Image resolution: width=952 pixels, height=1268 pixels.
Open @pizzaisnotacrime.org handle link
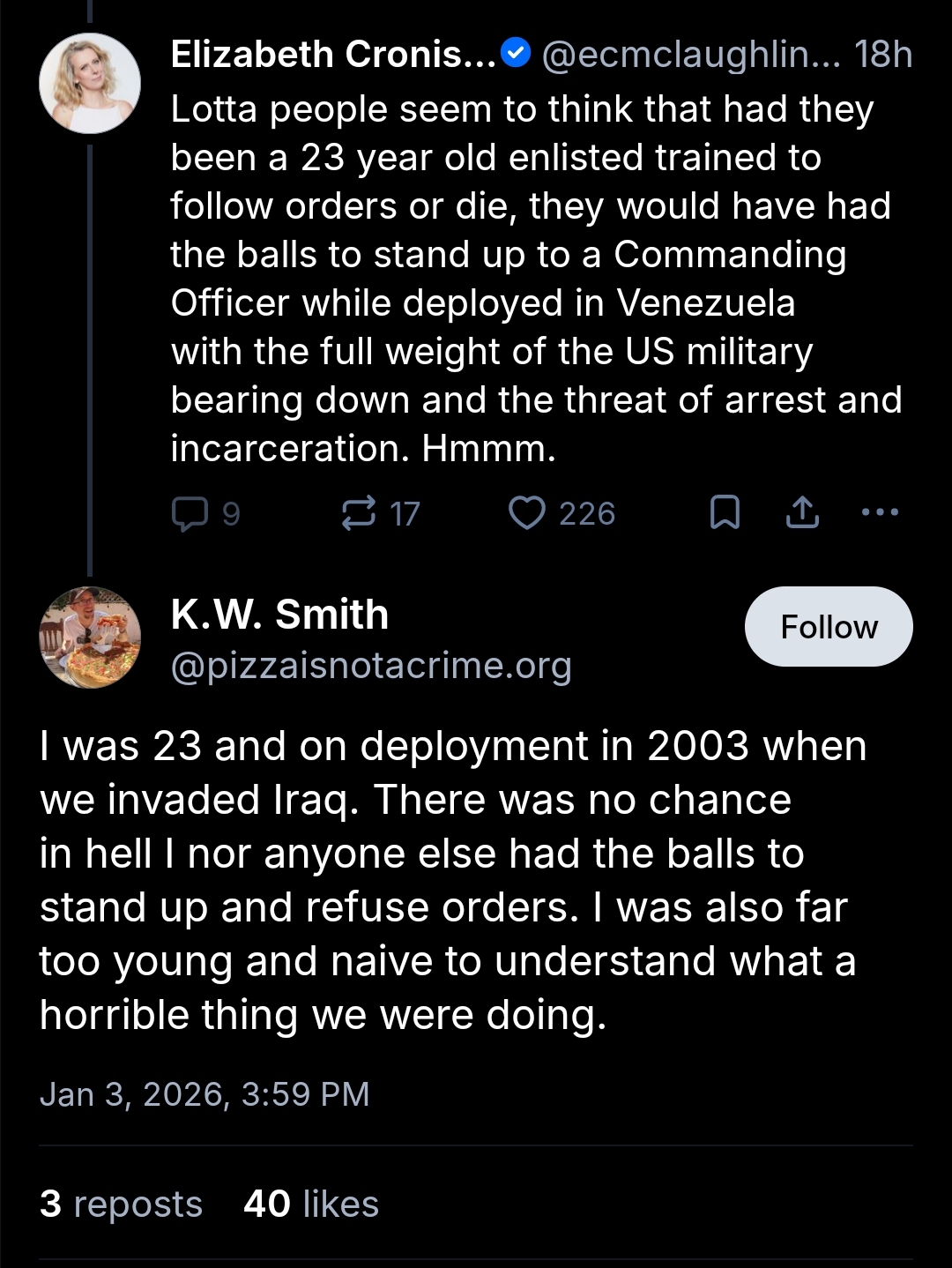pos(371,666)
